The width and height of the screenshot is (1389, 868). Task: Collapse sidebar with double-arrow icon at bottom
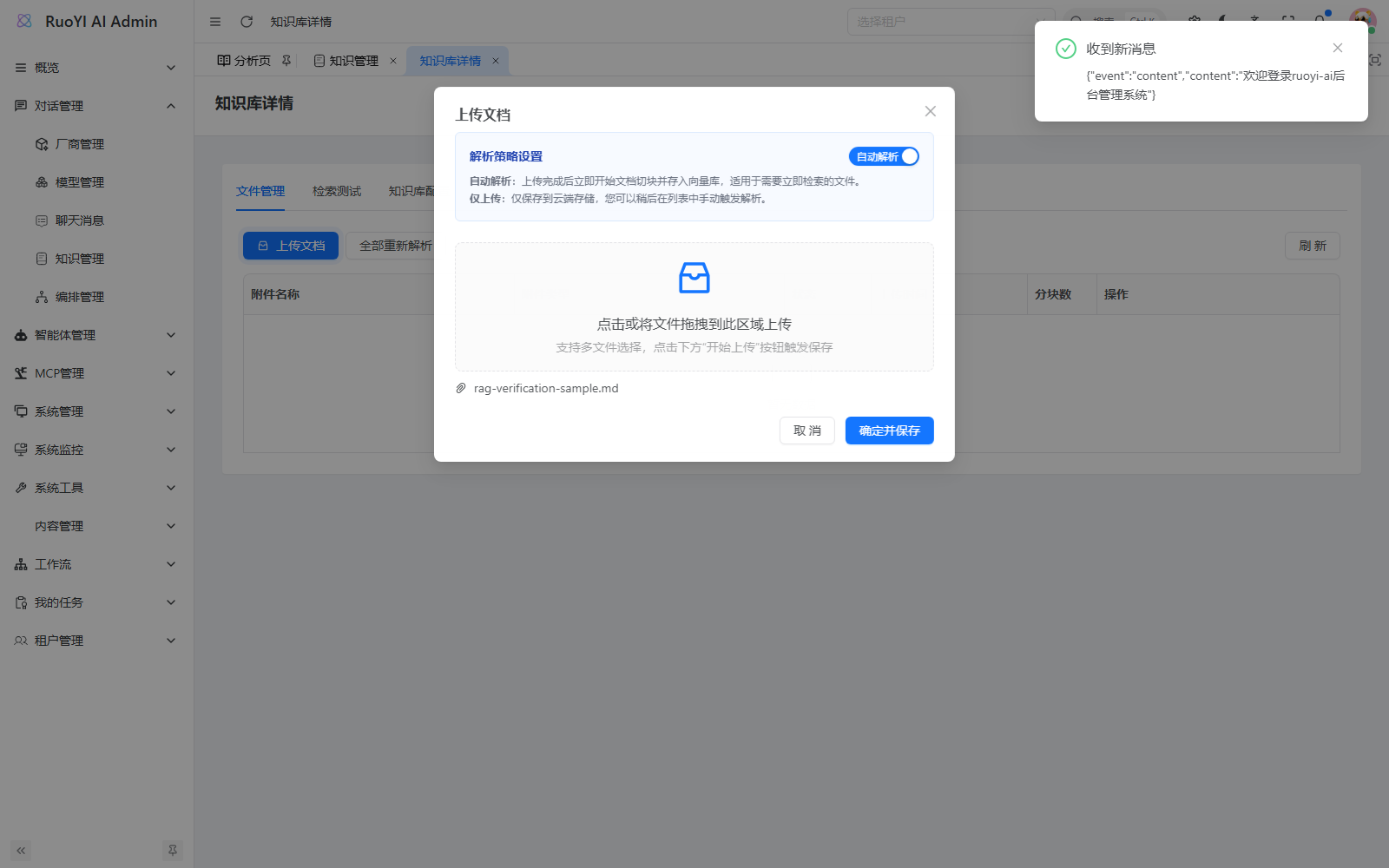coord(21,851)
